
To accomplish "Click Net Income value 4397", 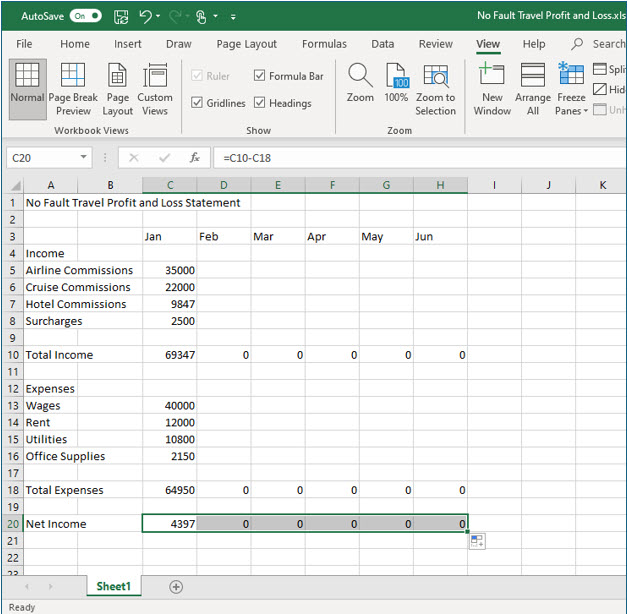I will (170, 524).
